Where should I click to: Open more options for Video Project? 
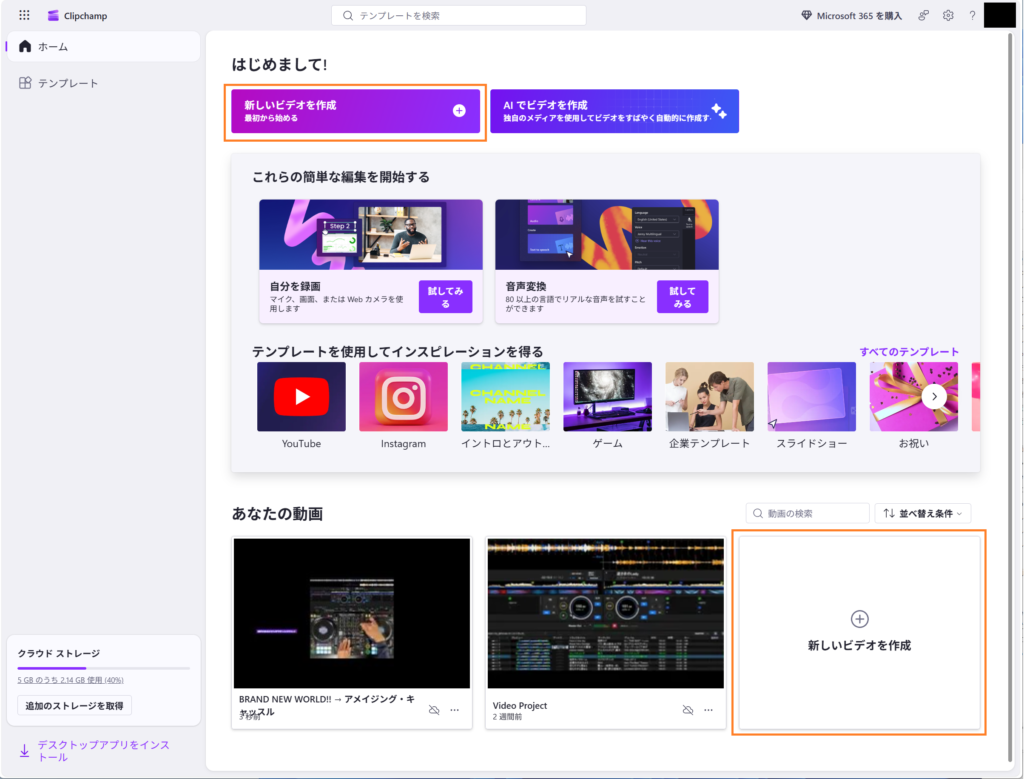click(708, 710)
